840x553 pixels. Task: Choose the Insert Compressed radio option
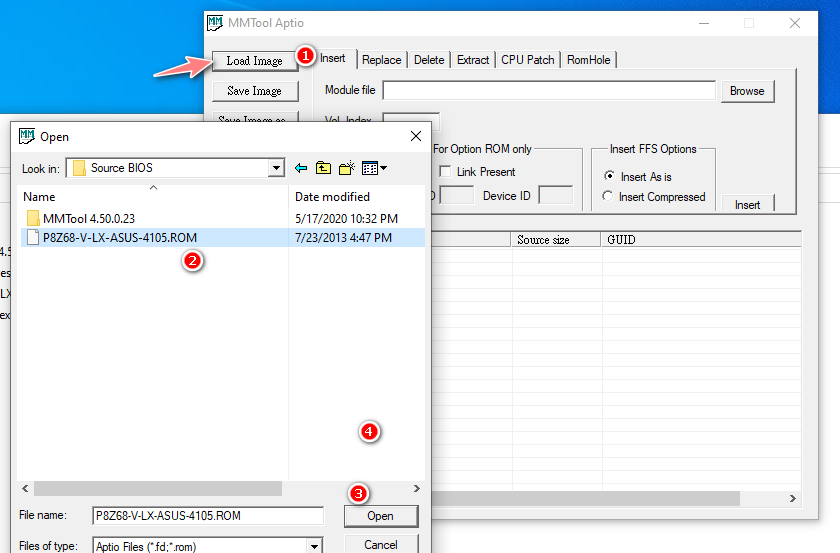(608, 196)
